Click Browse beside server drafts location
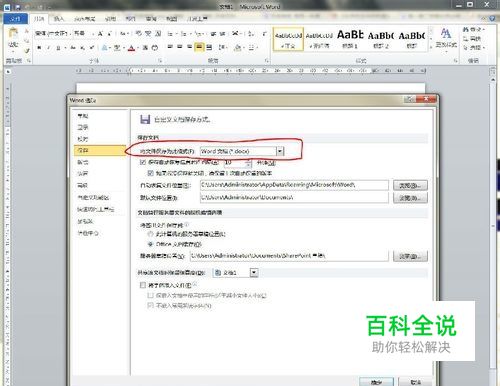500x386 pixels. point(410,256)
